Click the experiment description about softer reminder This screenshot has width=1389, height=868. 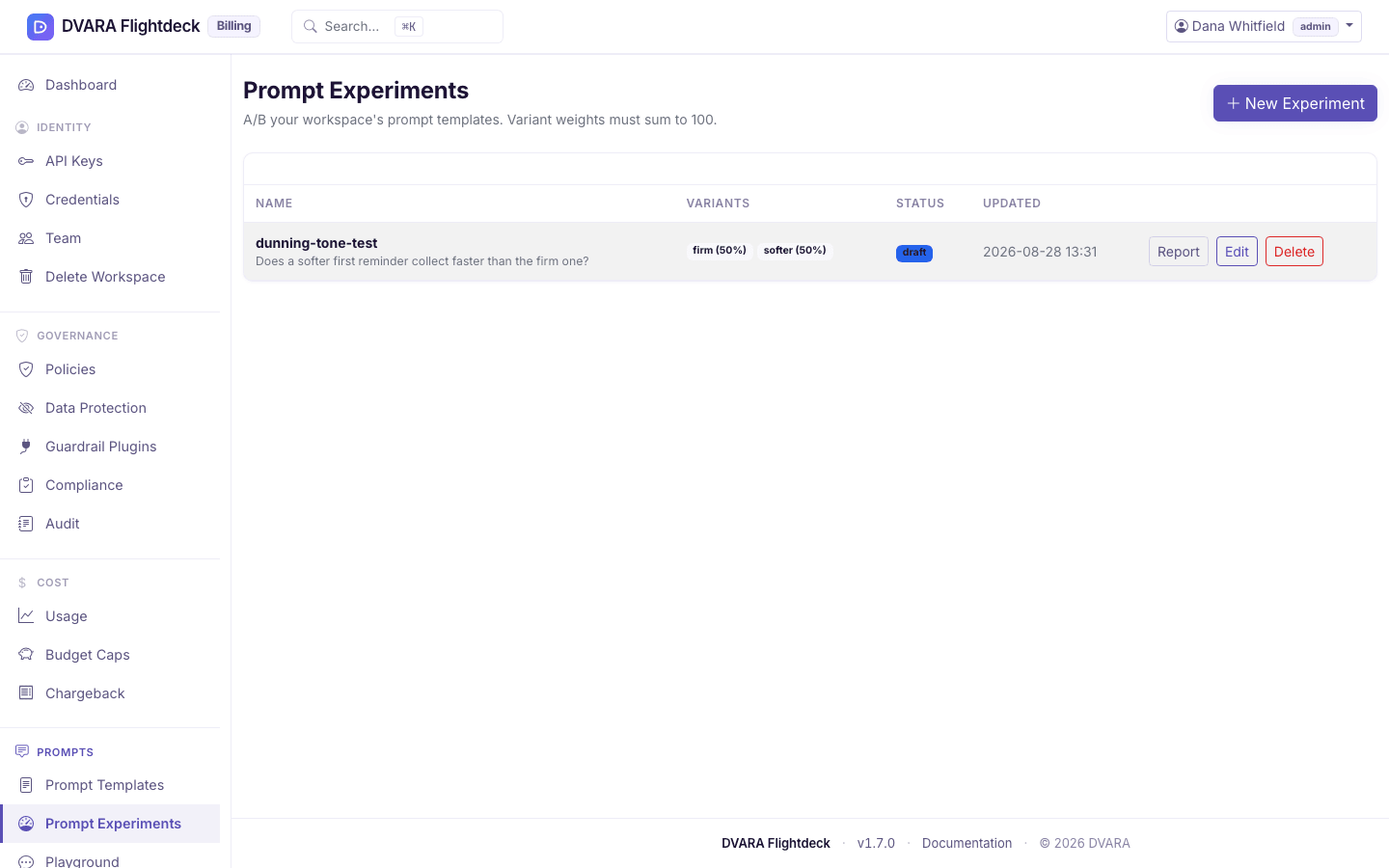click(422, 261)
